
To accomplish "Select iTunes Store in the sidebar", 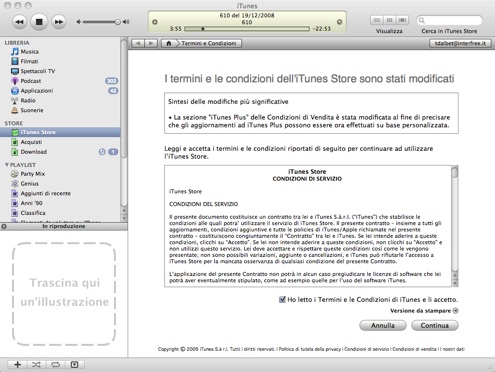I will pos(60,132).
